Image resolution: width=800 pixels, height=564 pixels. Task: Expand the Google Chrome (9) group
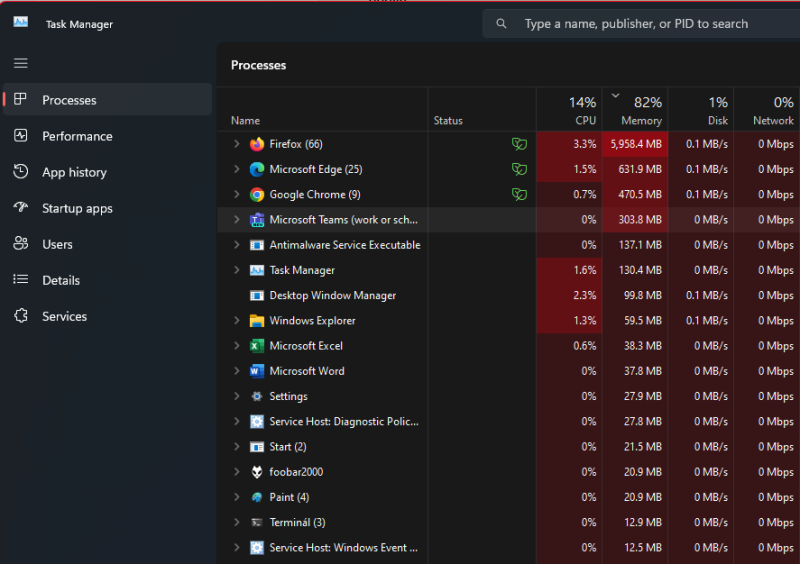pyautogui.click(x=236, y=194)
